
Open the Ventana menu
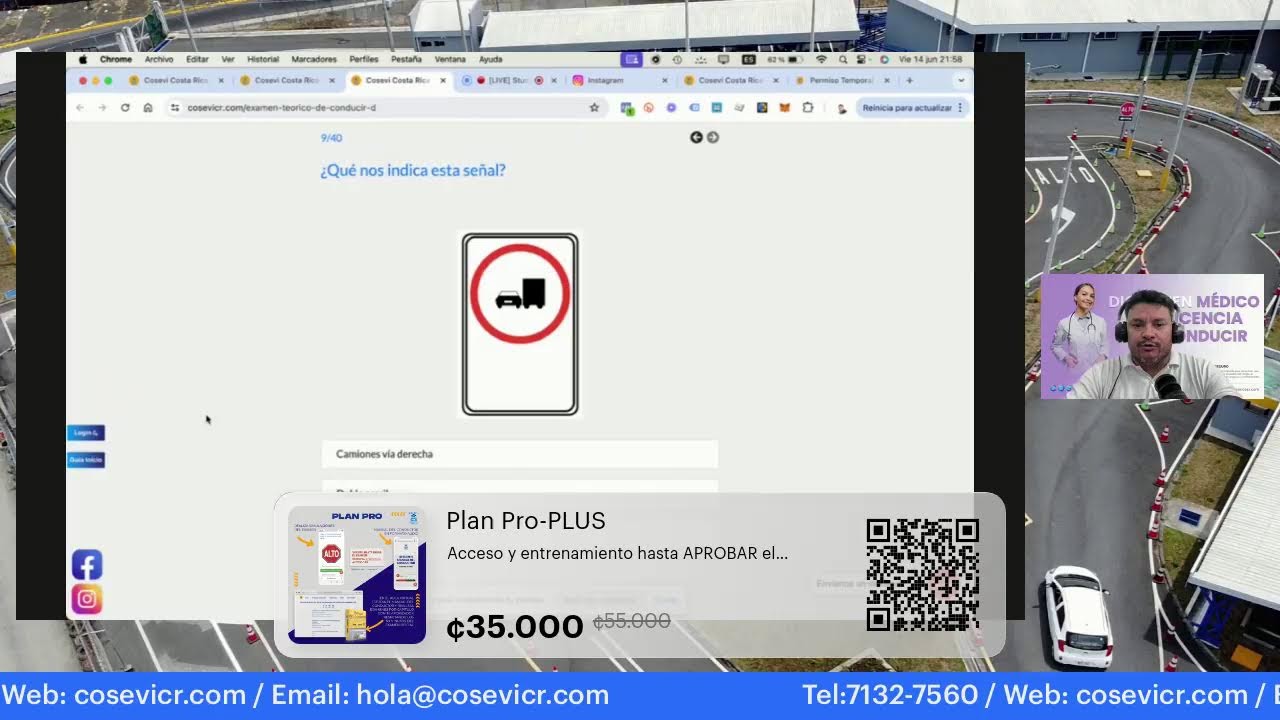tap(450, 59)
